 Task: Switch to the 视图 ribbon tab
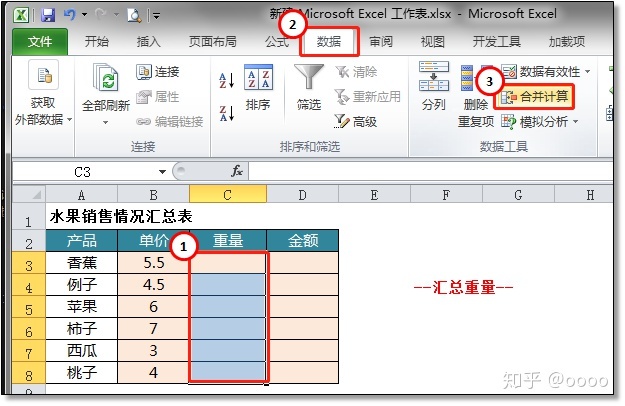click(x=432, y=41)
